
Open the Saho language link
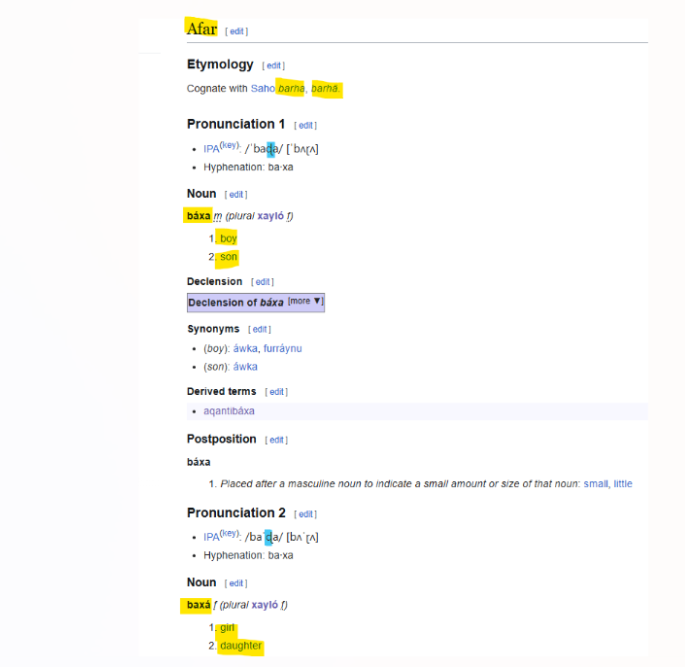(x=262, y=89)
